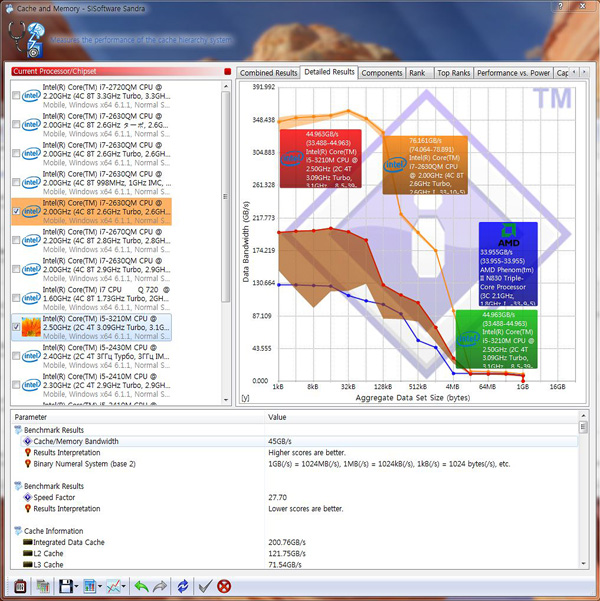Viewport: 600px width, 601px height.
Task: Click the flower picture icon beside i5-3210M
Action: 31,327
